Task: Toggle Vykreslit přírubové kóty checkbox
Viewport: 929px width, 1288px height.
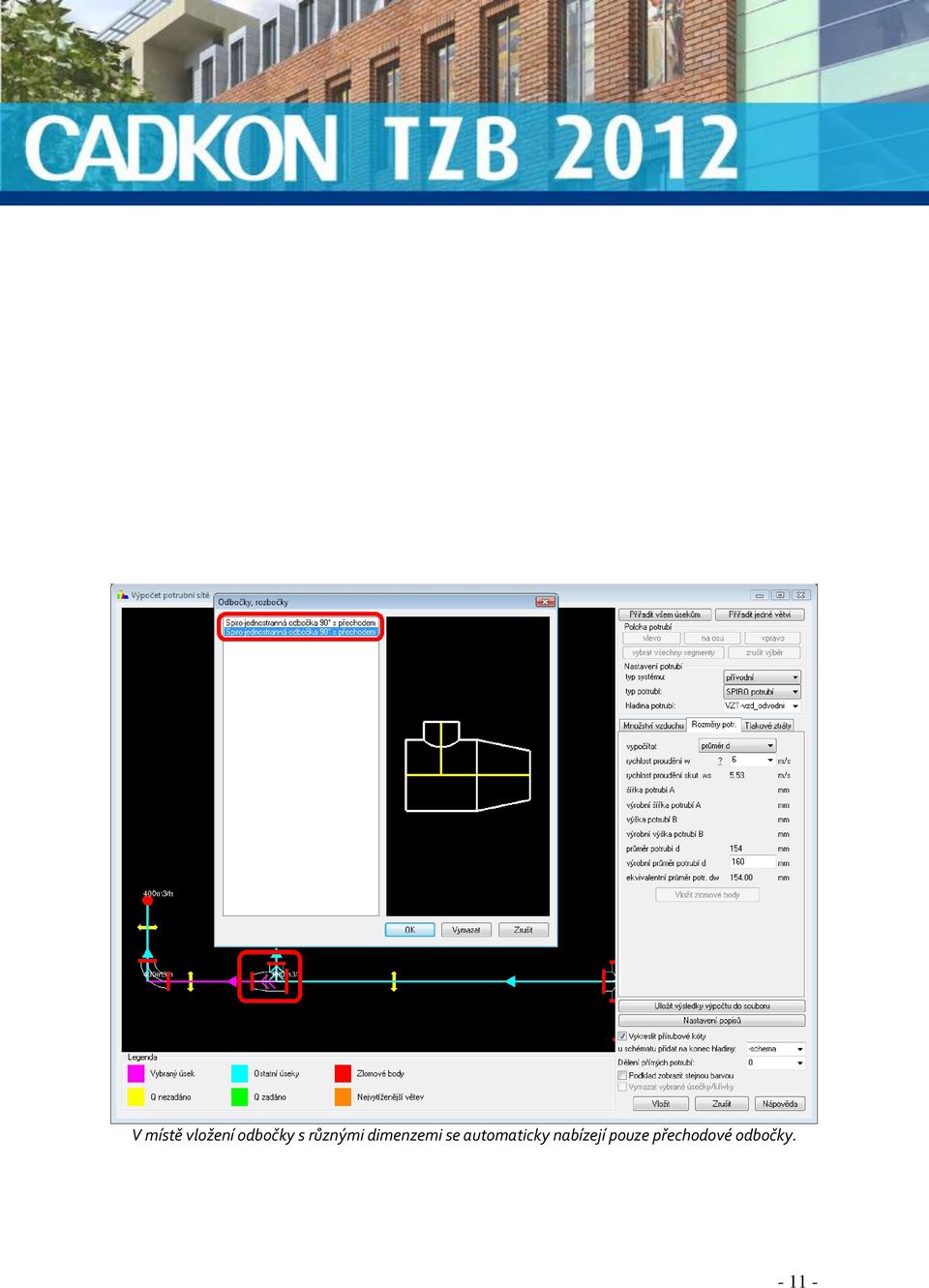Action: tap(623, 1036)
